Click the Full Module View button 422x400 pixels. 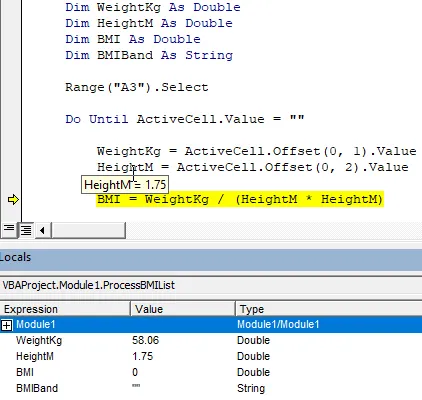(26, 230)
